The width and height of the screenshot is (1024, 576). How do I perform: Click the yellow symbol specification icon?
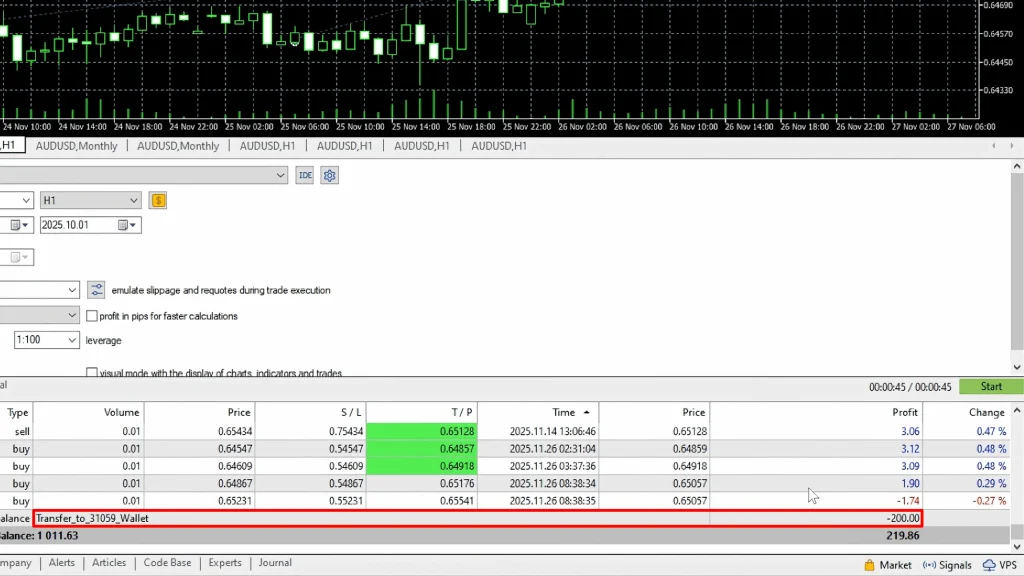[158, 200]
